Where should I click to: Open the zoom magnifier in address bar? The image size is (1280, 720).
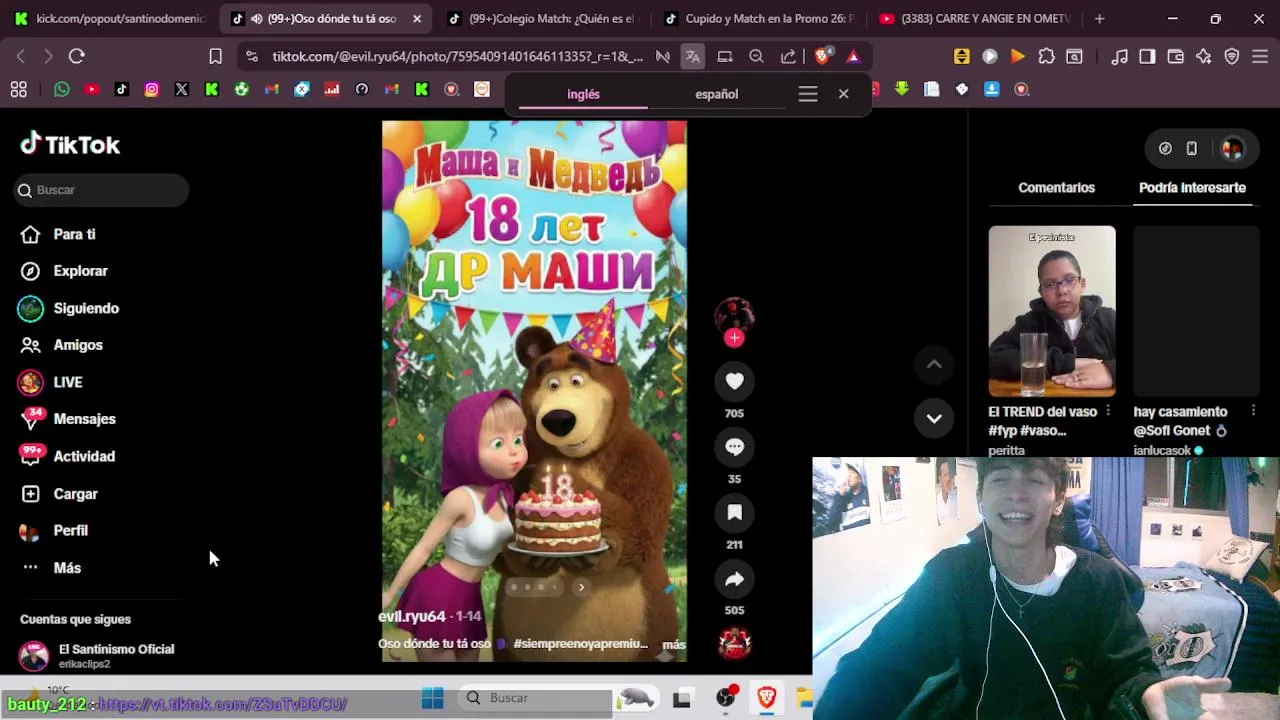tap(757, 56)
